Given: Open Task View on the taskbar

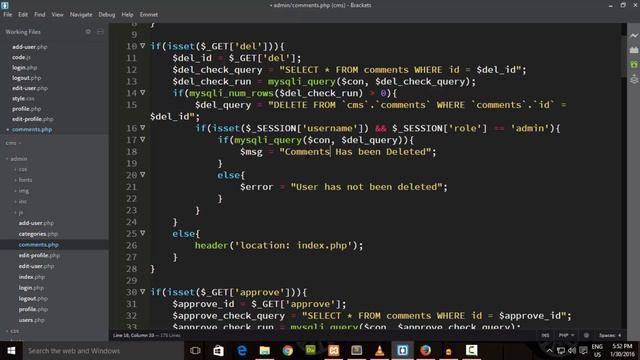Looking at the screenshot, I should [195, 351].
